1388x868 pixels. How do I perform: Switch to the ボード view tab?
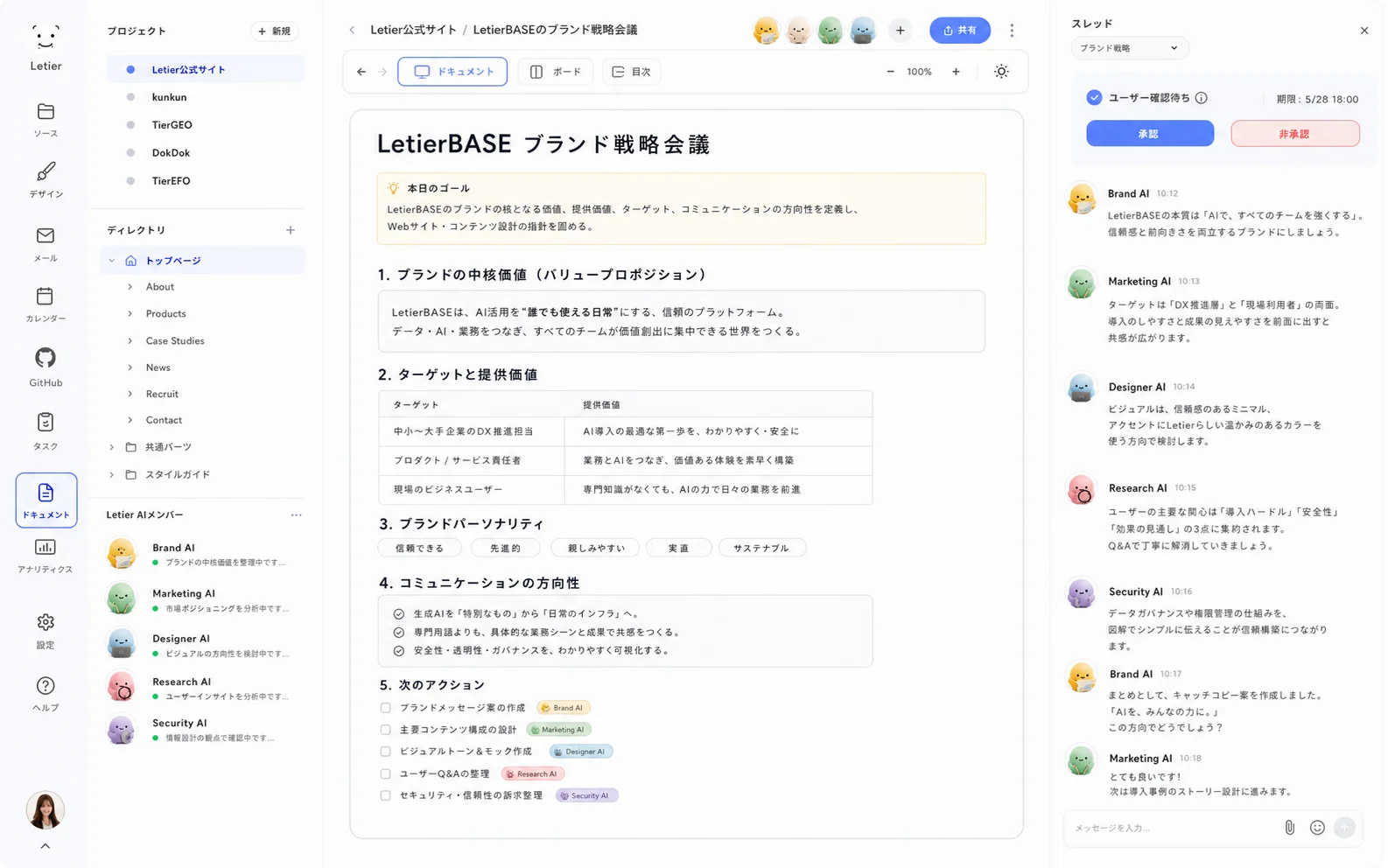(556, 72)
